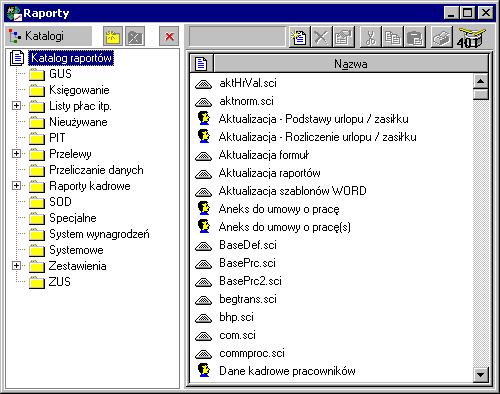Select Aktualizacja - Podstawy urlopu / zasiłku

[314, 119]
